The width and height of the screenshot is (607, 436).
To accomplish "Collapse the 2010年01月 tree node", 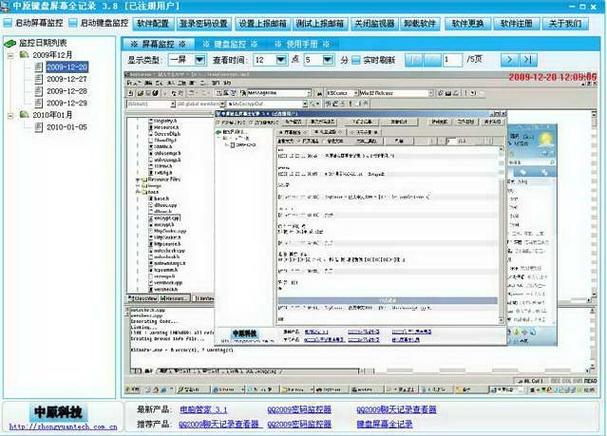I will 10,115.
